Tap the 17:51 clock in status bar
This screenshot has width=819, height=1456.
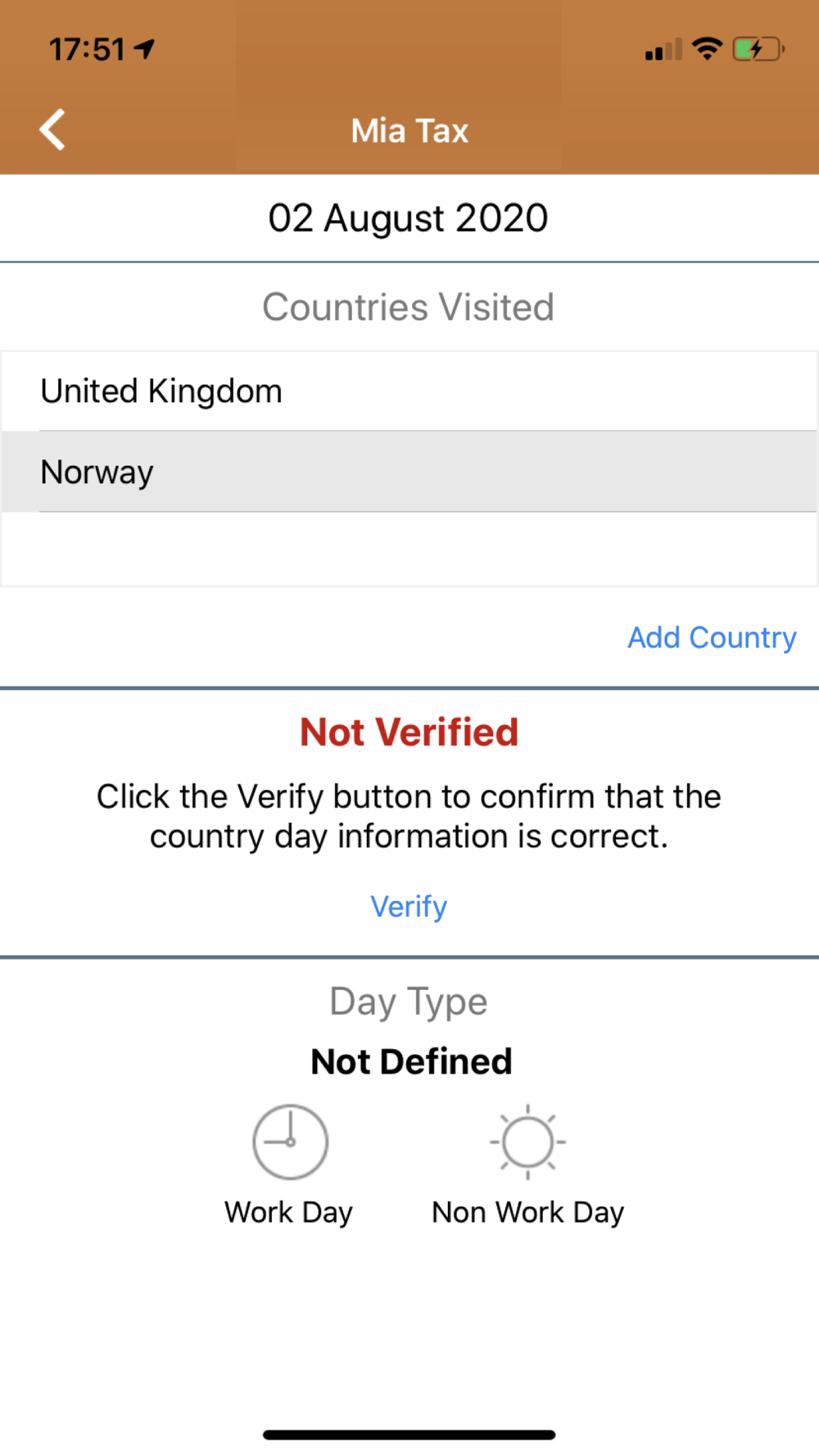point(87,50)
